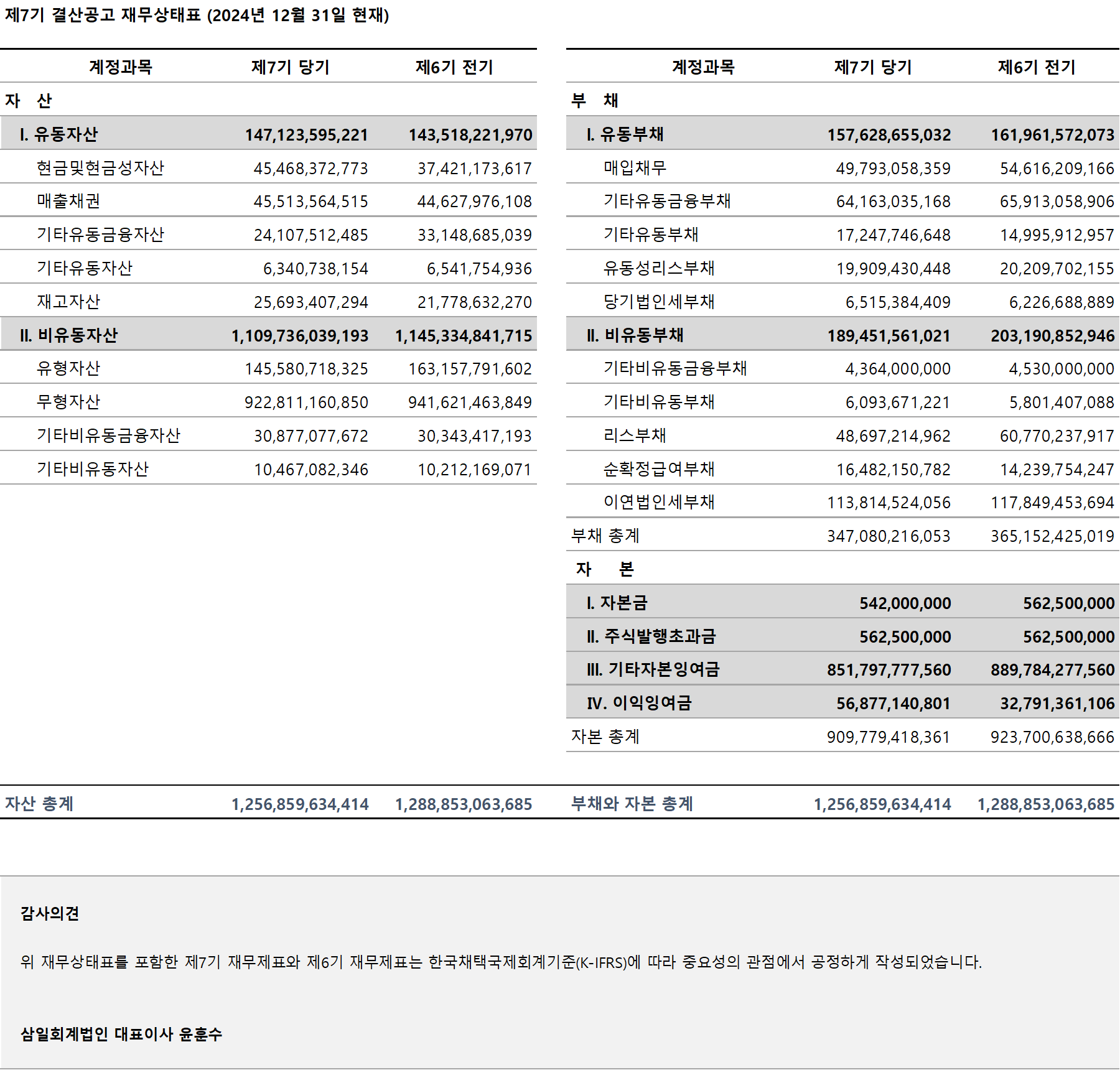
Task: Select the value 56,877,140,801
Action: [x=894, y=704]
